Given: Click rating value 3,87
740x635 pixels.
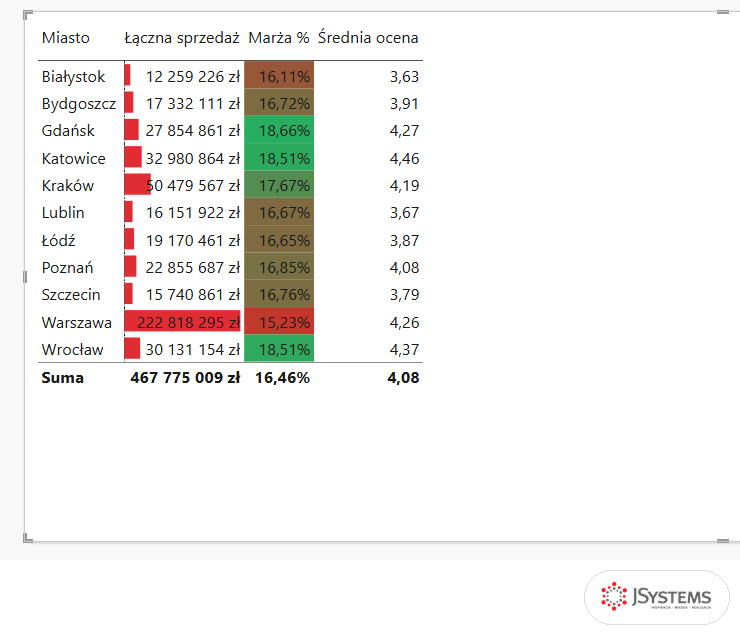Looking at the screenshot, I should (404, 240).
